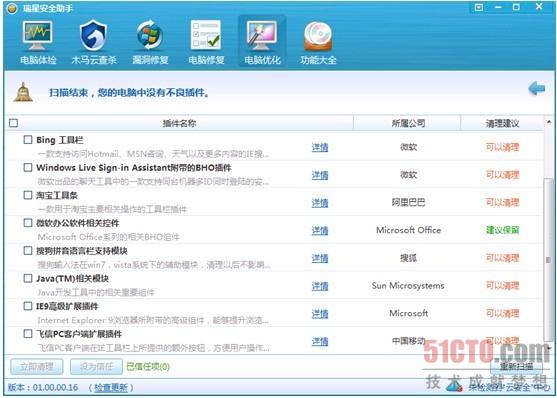
Task: Open 详情 link for Bing 工具栏
Action: [x=320, y=147]
